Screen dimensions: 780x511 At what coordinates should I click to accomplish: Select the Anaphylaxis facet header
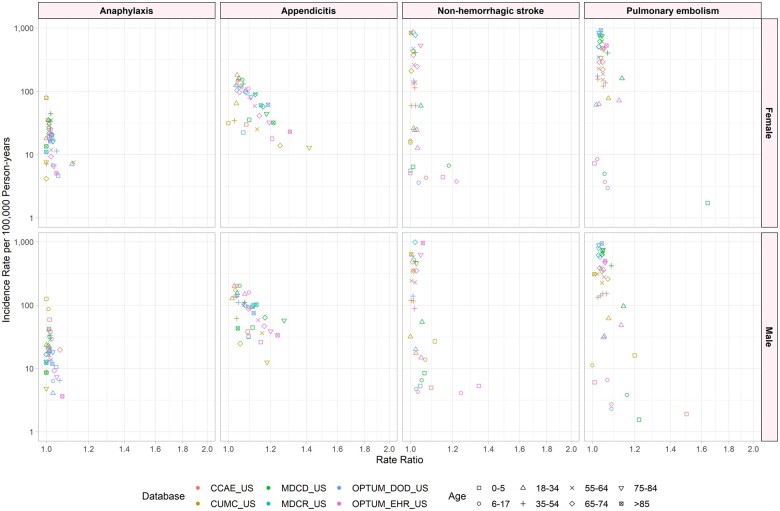pyautogui.click(x=126, y=10)
